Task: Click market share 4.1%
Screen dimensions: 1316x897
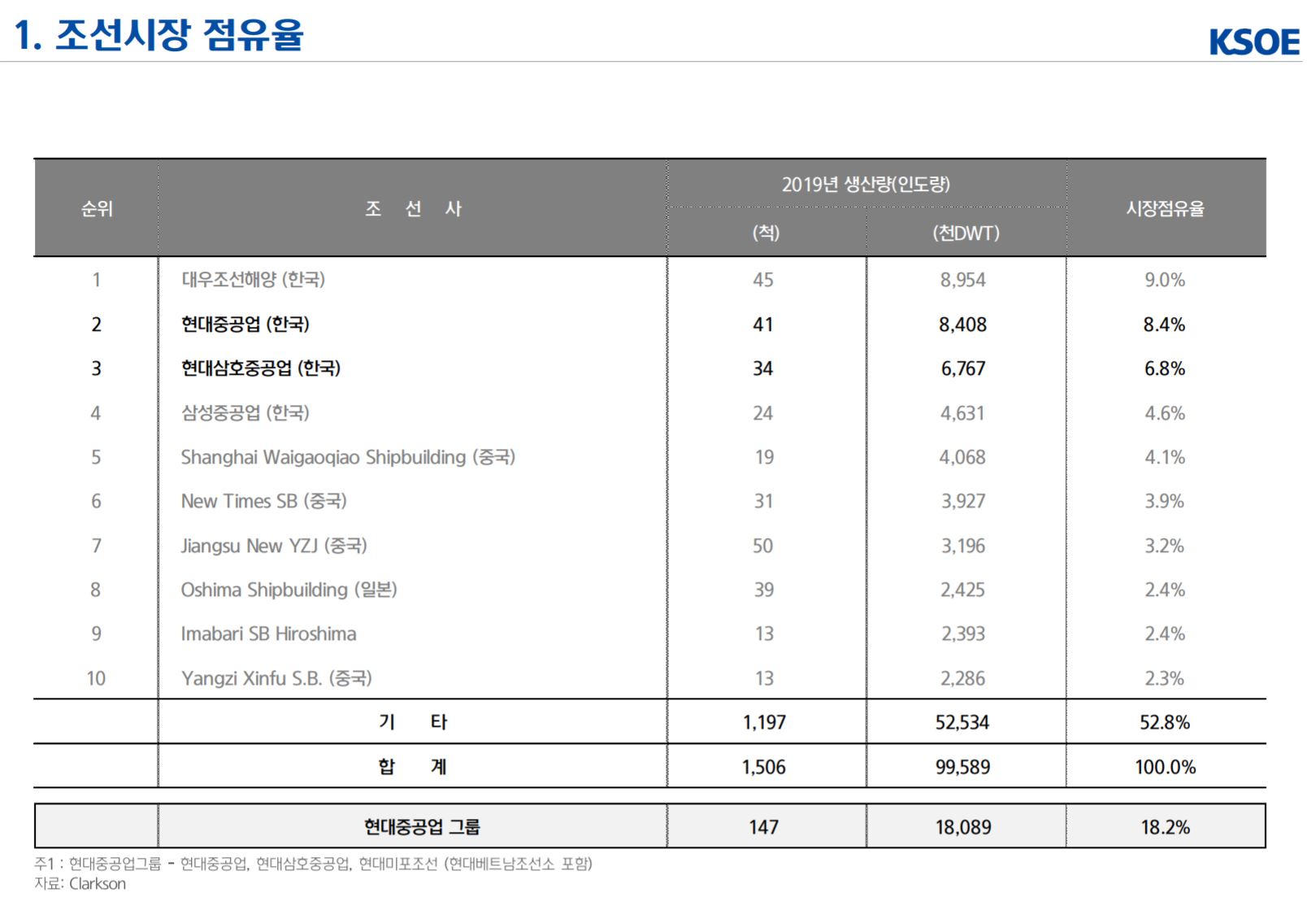Action: 1165,457
